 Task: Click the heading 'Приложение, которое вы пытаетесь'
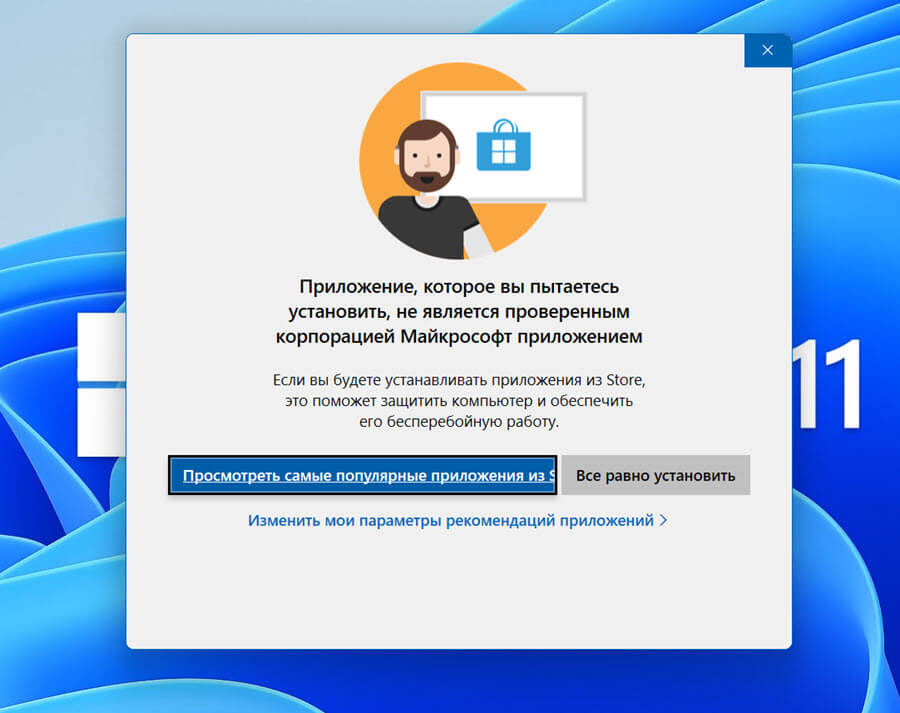click(x=459, y=286)
